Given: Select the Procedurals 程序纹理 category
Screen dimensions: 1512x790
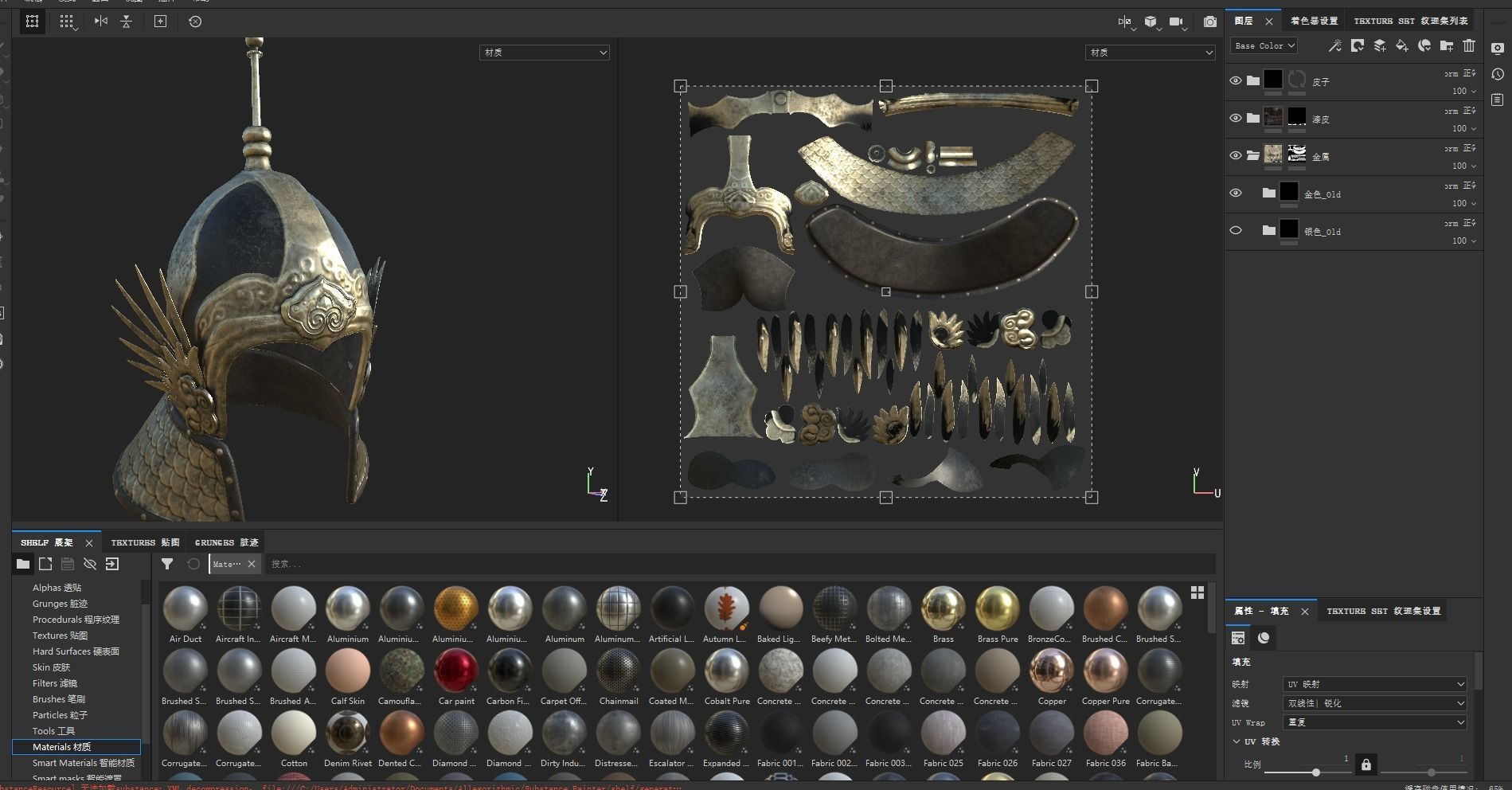Looking at the screenshot, I should (76, 620).
